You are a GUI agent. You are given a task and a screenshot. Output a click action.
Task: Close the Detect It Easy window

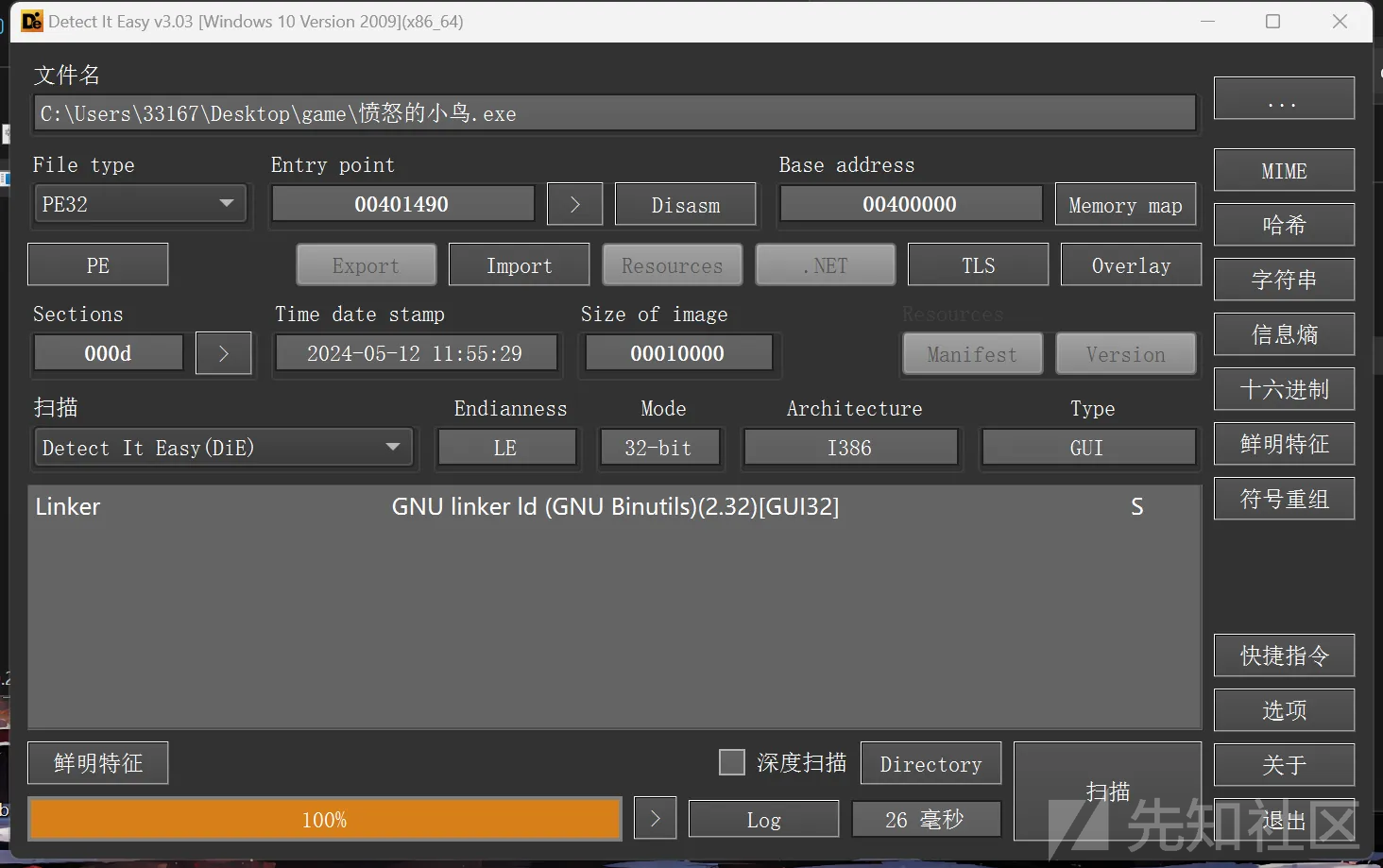point(1340,21)
